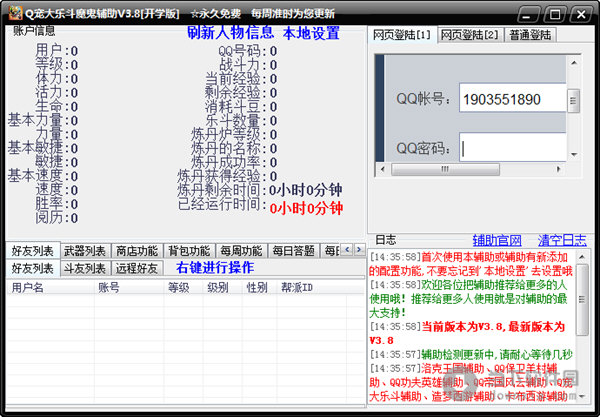
Task: Click tab strip scroll left arrow
Action: click(x=347, y=250)
